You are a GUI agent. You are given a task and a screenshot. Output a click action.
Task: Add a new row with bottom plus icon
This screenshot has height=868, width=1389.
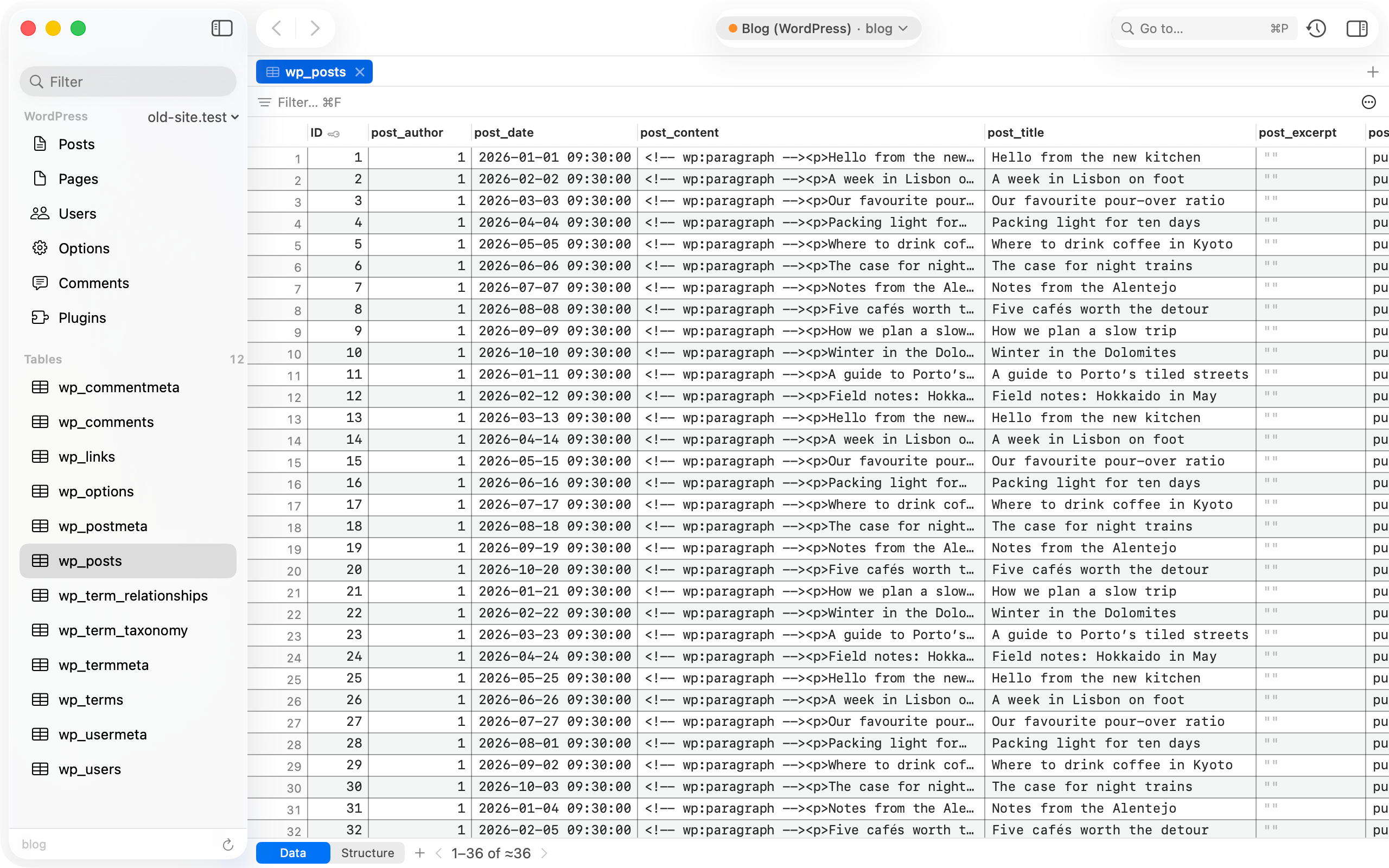(x=419, y=853)
